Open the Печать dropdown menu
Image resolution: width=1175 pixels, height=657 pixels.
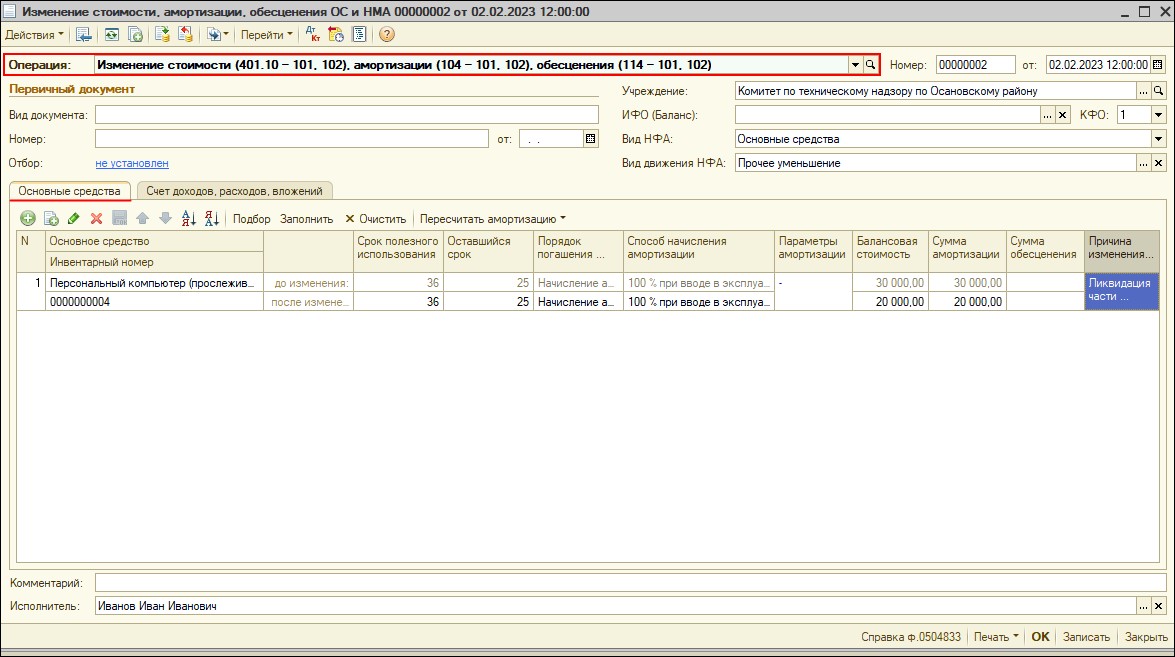click(996, 637)
